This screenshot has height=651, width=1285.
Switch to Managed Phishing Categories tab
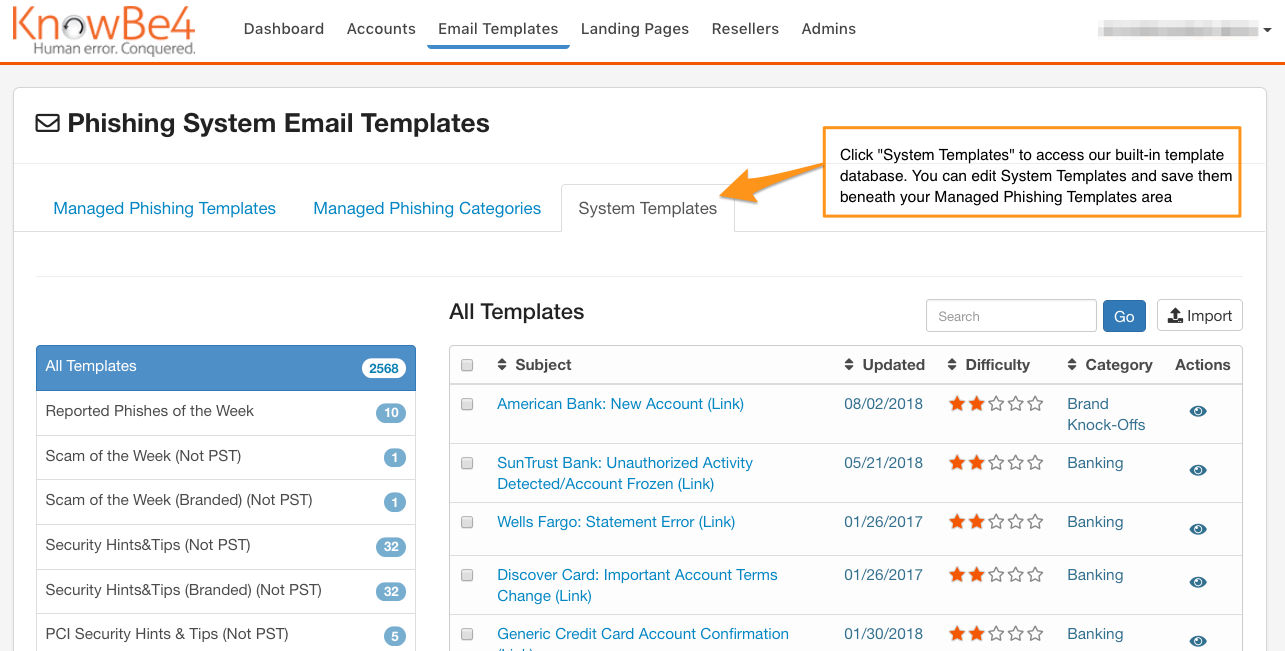coord(427,208)
